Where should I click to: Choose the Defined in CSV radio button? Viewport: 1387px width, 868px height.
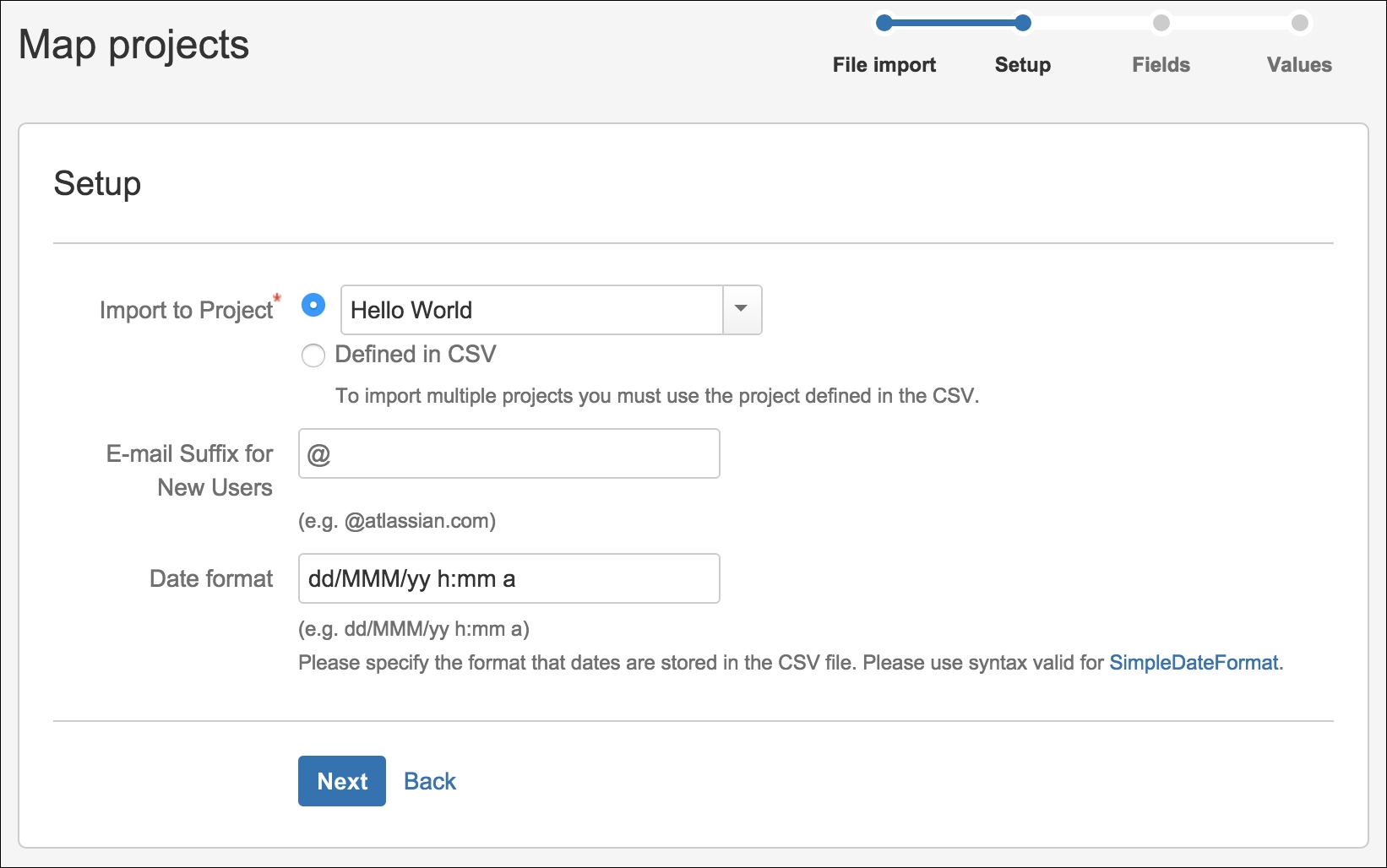(313, 355)
